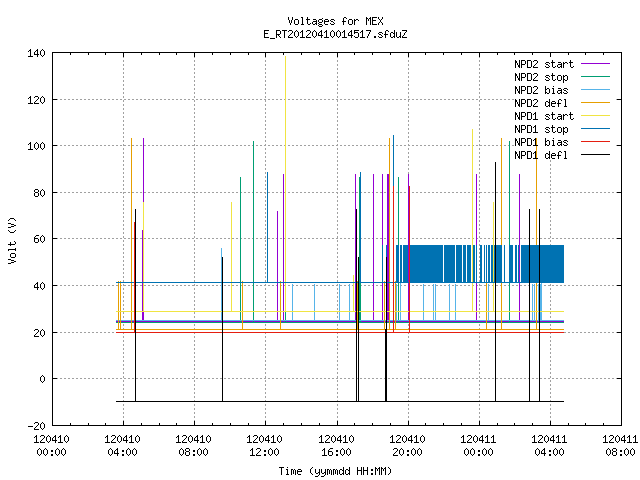Click the red NPD1 bias legend line sample

coord(596,142)
